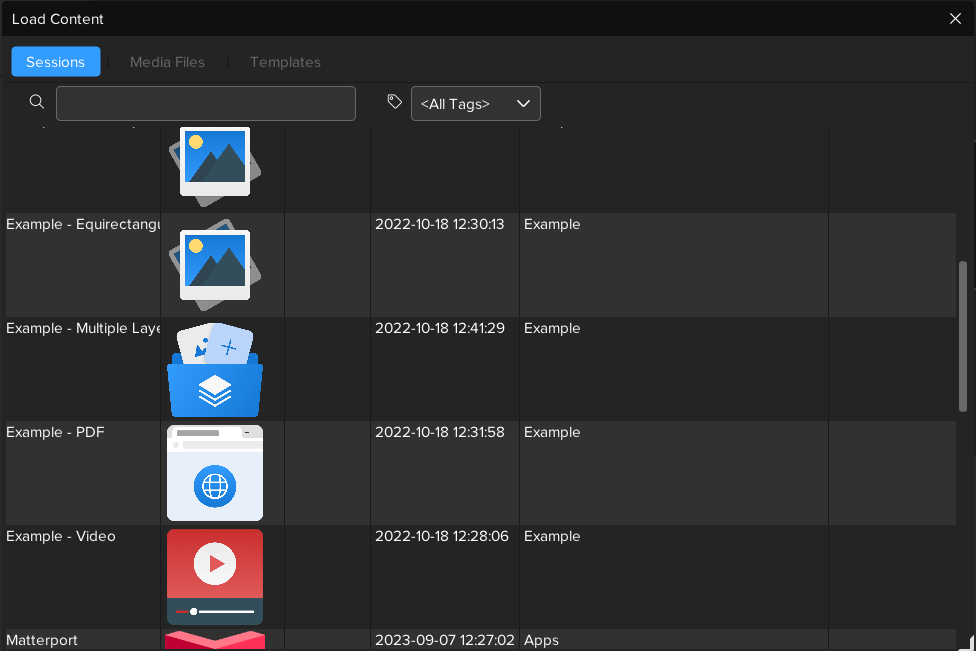This screenshot has width=976, height=651.
Task: Focus the session search text field
Action: [x=206, y=104]
